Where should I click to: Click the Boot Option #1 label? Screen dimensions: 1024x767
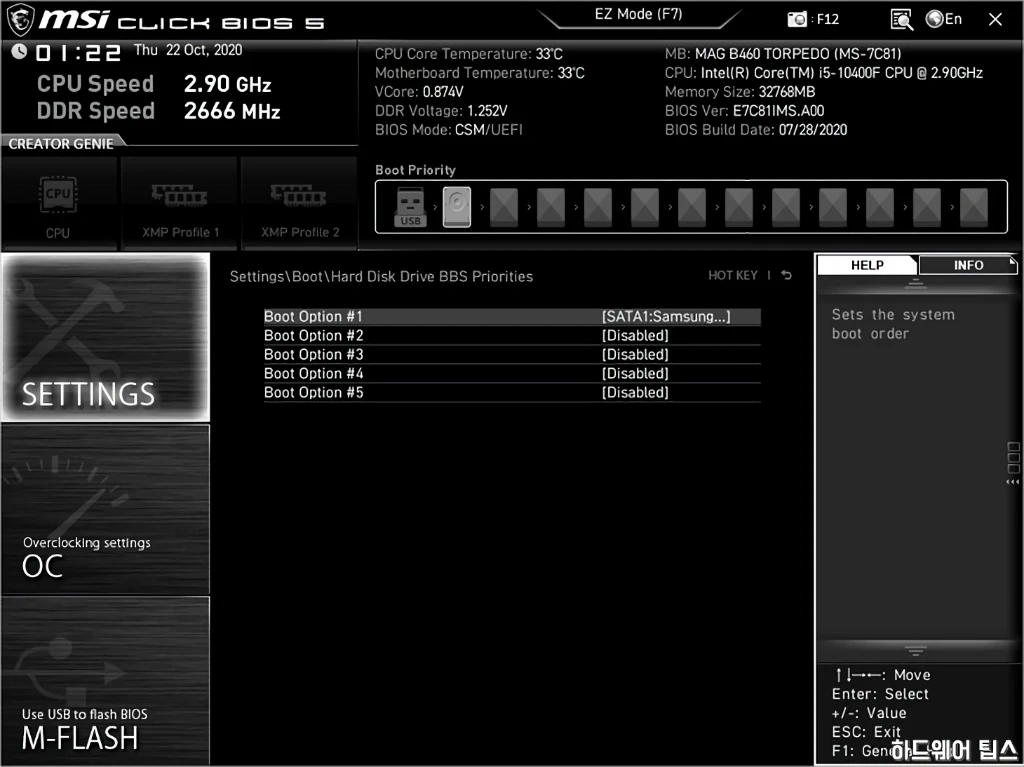point(313,317)
